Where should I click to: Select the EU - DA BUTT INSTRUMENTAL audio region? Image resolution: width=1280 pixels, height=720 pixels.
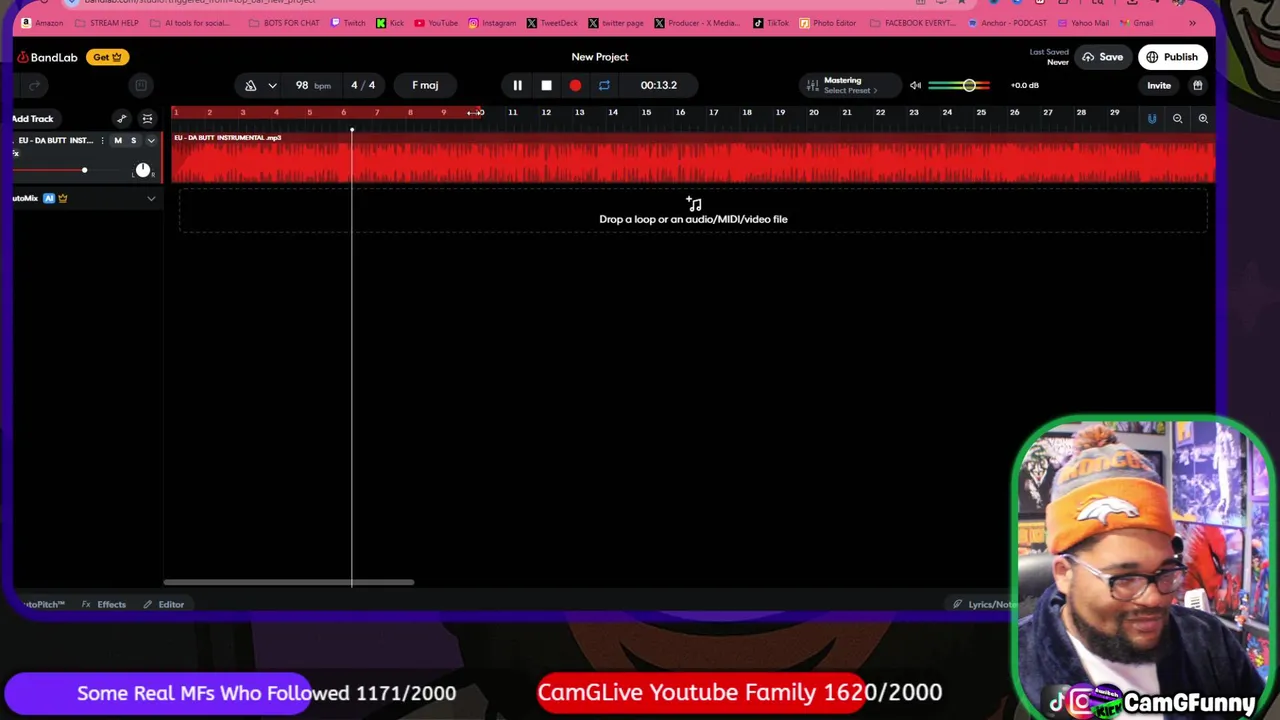(693, 158)
